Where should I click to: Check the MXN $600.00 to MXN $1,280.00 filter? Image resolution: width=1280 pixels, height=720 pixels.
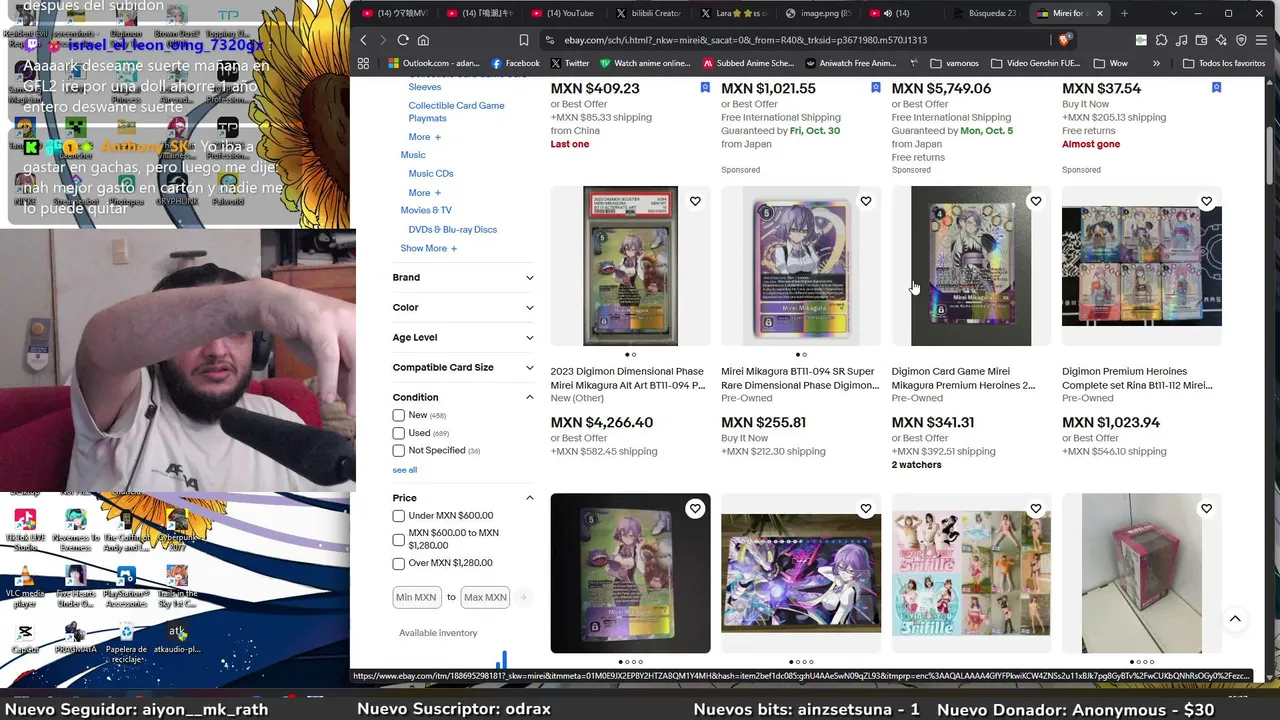click(x=399, y=540)
